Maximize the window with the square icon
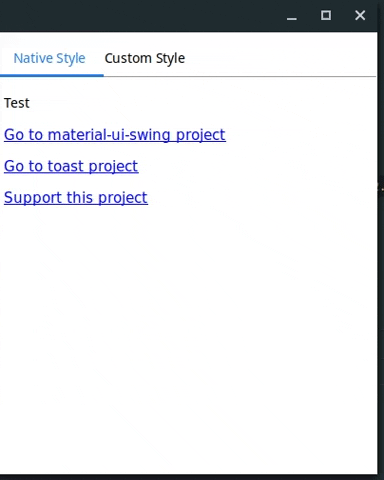Screen dimensions: 384x480 pos(326,15)
